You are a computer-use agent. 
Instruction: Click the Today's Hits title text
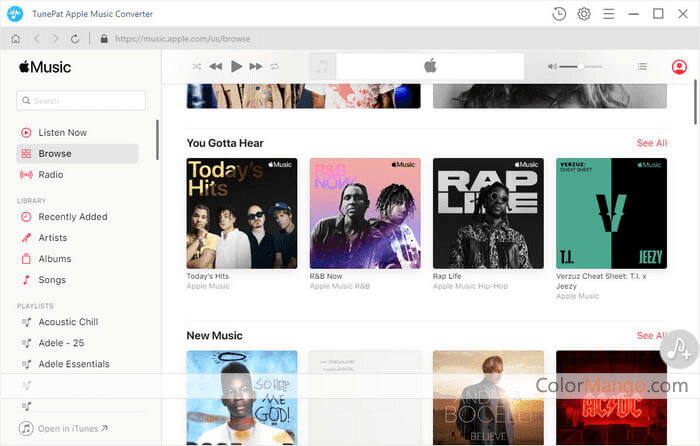point(208,276)
